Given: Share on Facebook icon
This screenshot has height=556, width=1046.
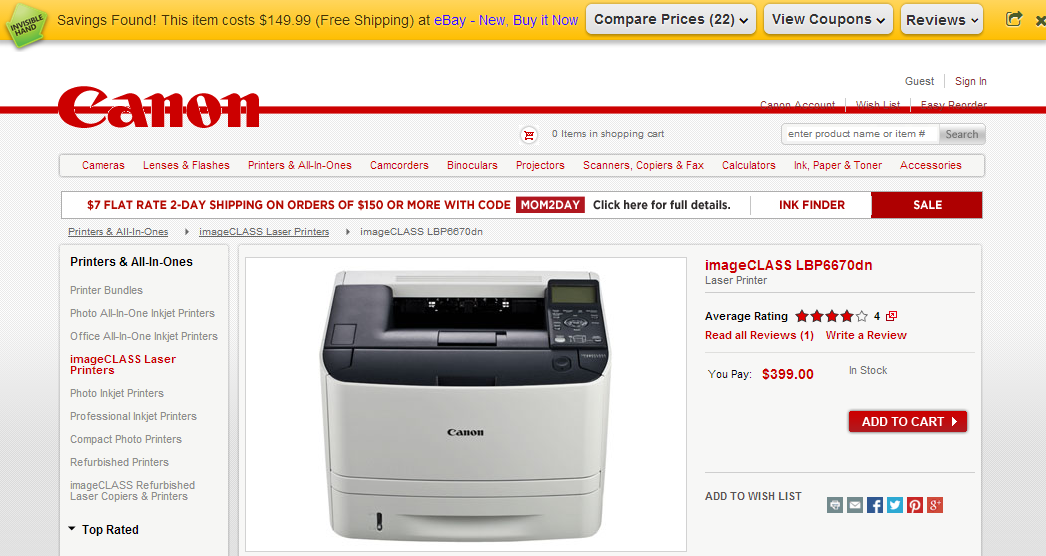Looking at the screenshot, I should pyautogui.click(x=875, y=505).
